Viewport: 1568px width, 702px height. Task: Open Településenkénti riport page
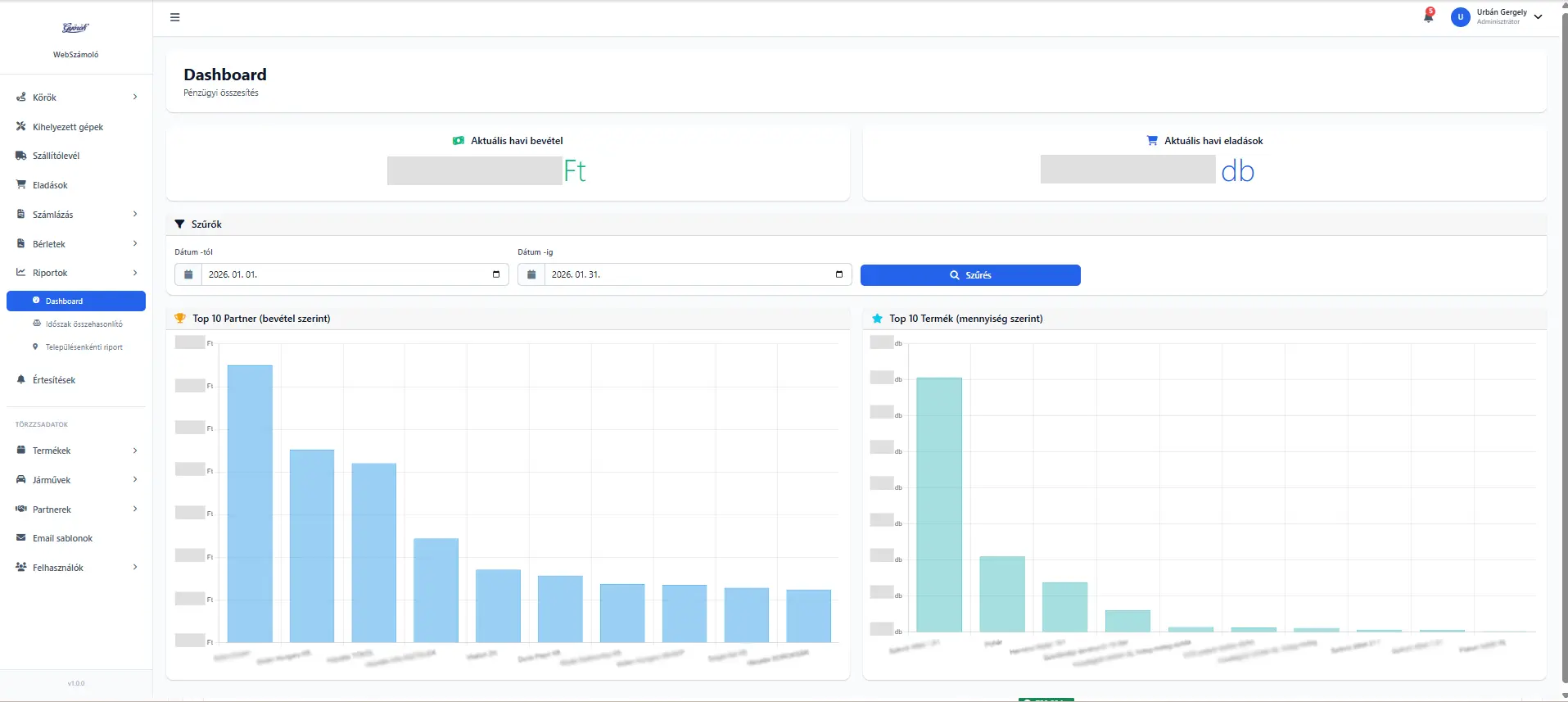coord(84,347)
